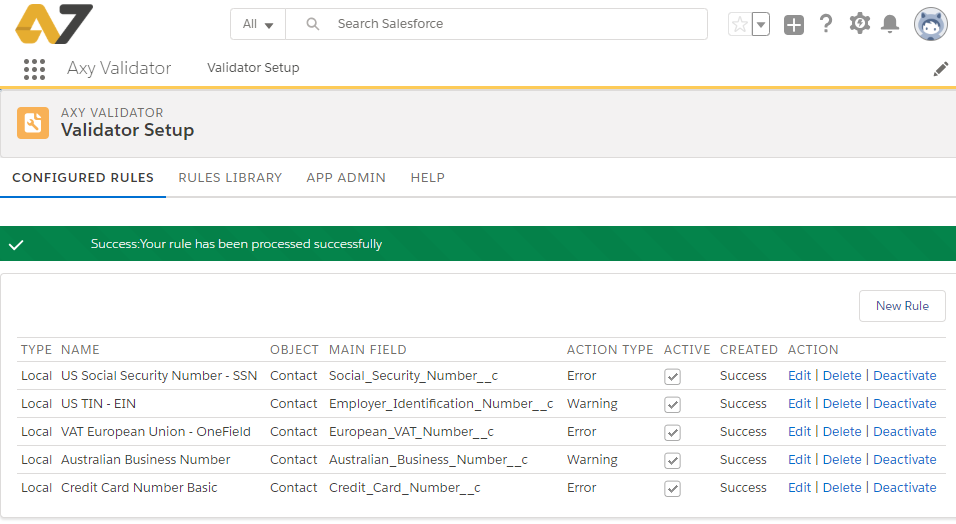Delete the VAT European Union rule
This screenshot has width=956, height=524.
pyautogui.click(x=842, y=432)
